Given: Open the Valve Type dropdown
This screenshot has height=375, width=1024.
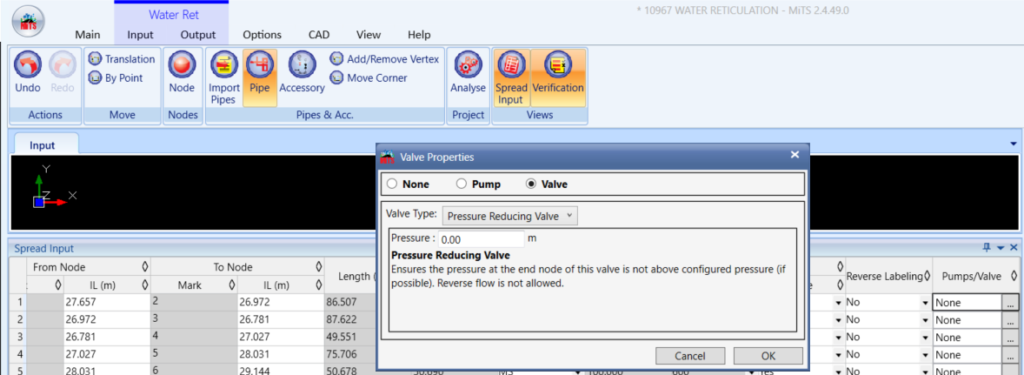Looking at the screenshot, I should 509,216.
